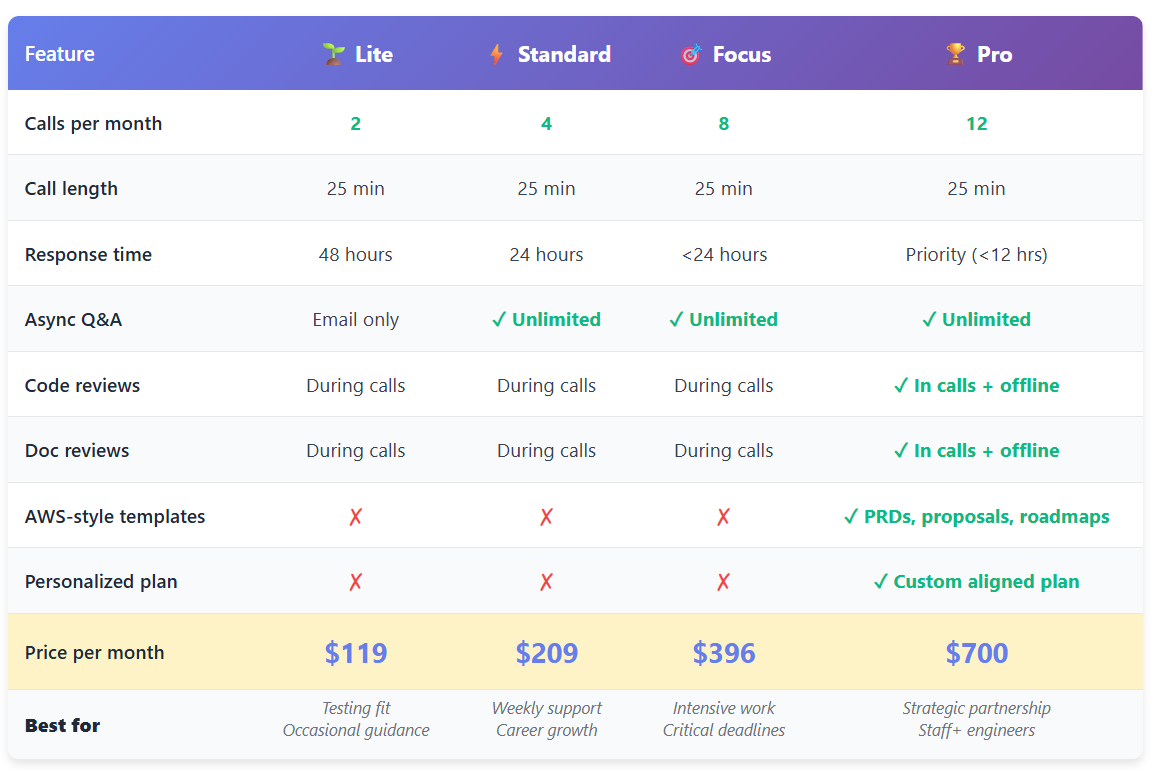Image resolution: width=1155 pixels, height=772 pixels.
Task: Click the 'Price per month' row label
Action: (x=94, y=653)
